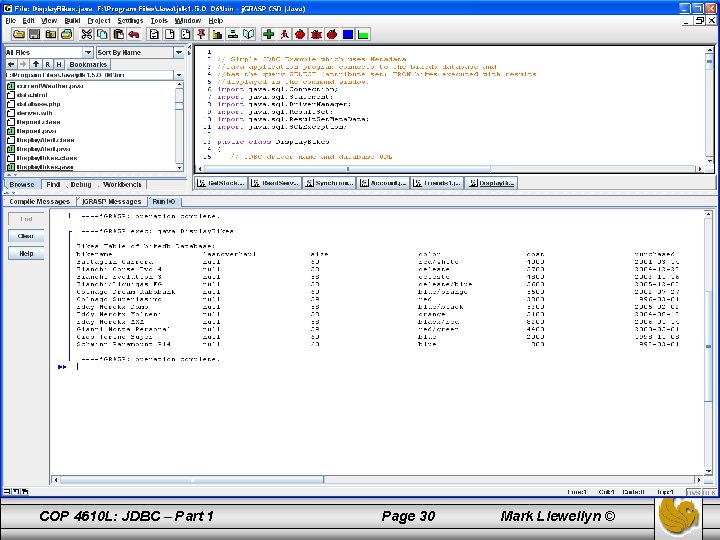Select the GetStock window button
Image resolution: width=720 pixels, height=540 pixels.
point(221,184)
